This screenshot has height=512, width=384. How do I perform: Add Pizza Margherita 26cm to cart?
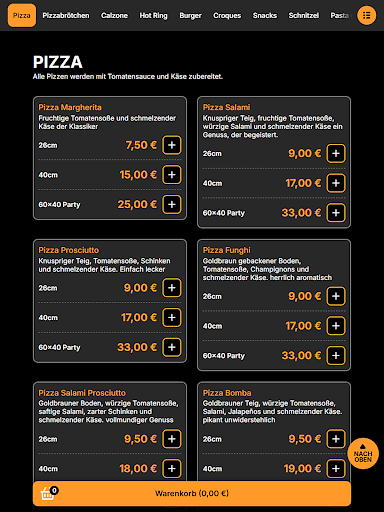[x=172, y=145]
